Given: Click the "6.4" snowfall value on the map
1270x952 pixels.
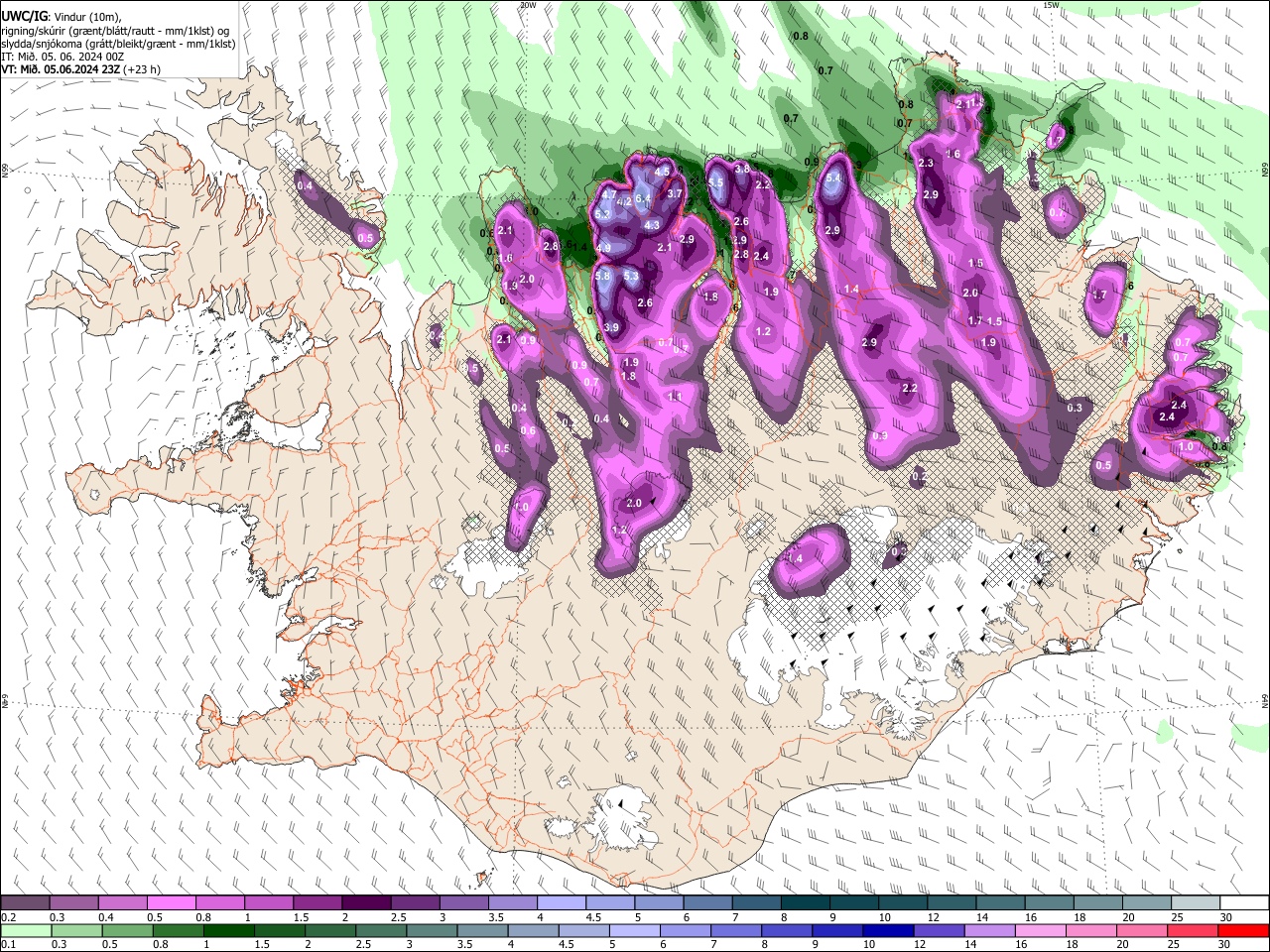Looking at the screenshot, I should pyautogui.click(x=643, y=198).
